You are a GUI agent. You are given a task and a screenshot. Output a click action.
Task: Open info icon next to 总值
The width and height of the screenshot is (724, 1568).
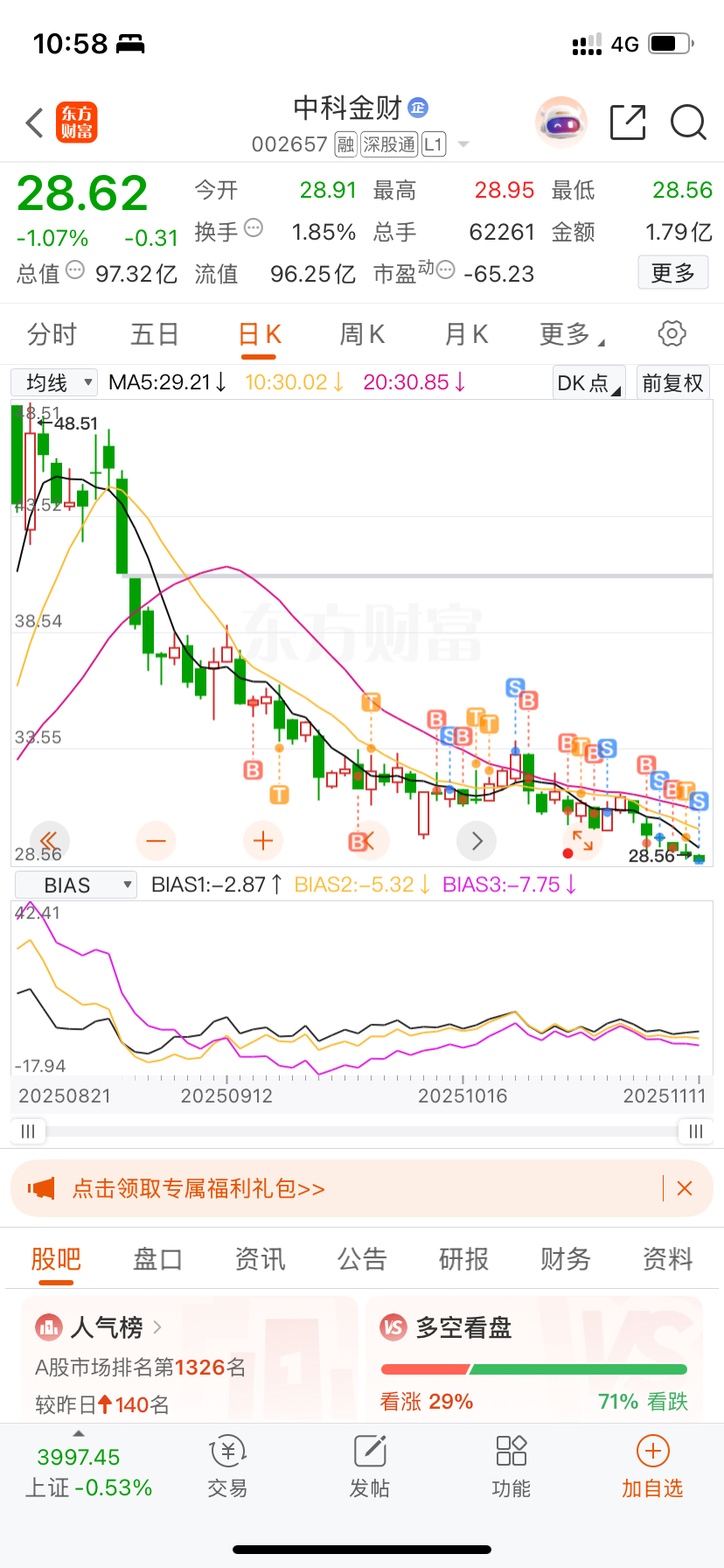(75, 270)
